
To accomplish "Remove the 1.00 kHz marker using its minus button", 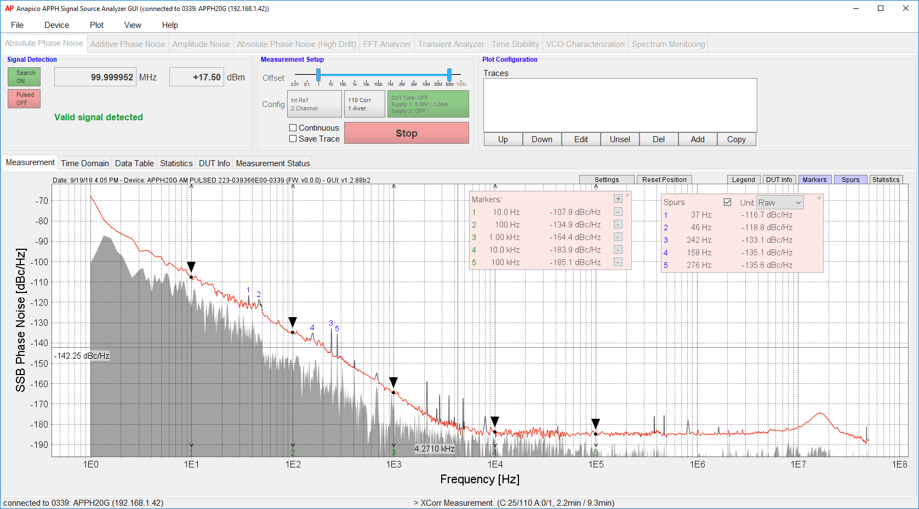I will pyautogui.click(x=618, y=237).
